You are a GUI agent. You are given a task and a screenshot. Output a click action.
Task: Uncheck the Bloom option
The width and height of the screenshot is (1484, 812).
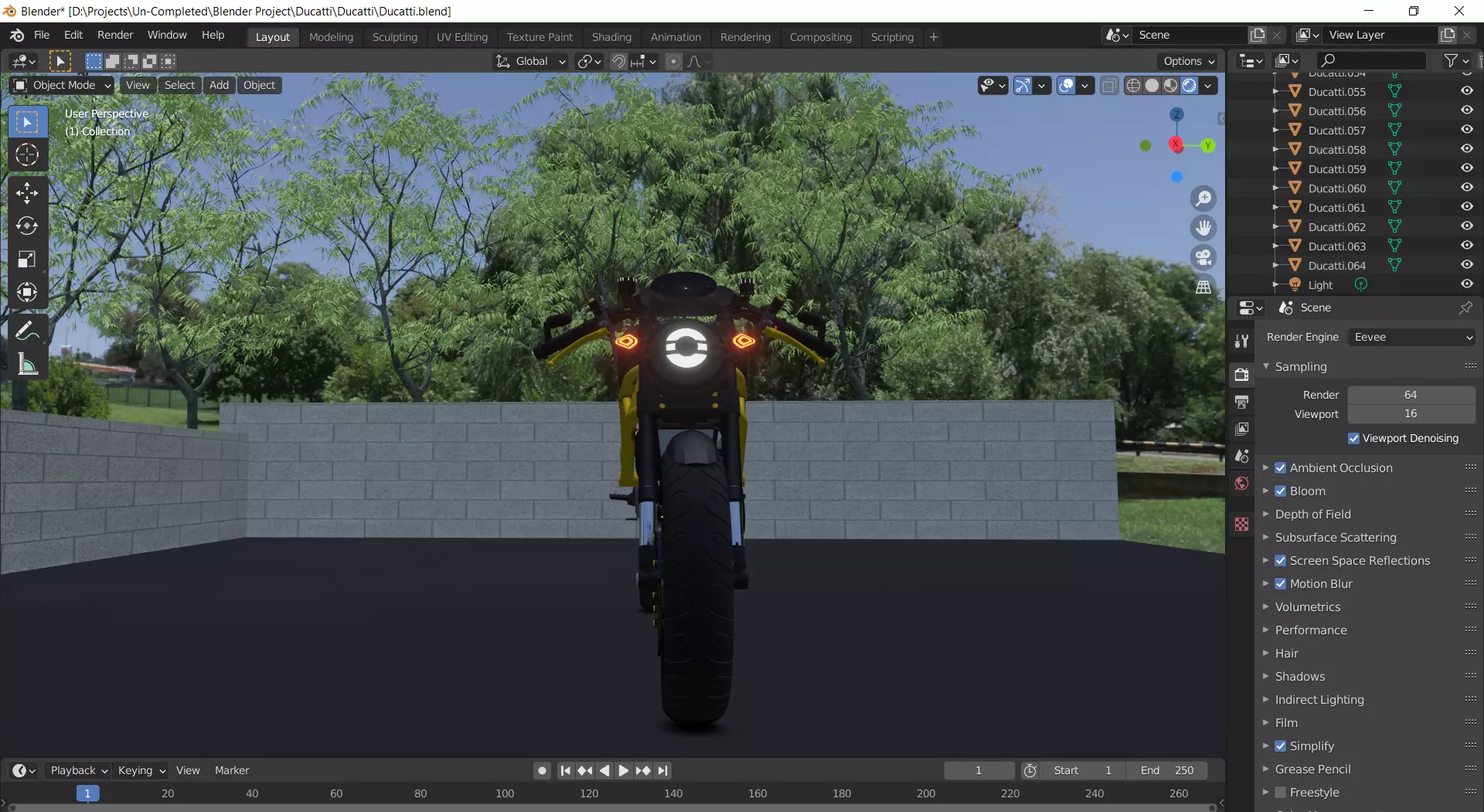1280,491
